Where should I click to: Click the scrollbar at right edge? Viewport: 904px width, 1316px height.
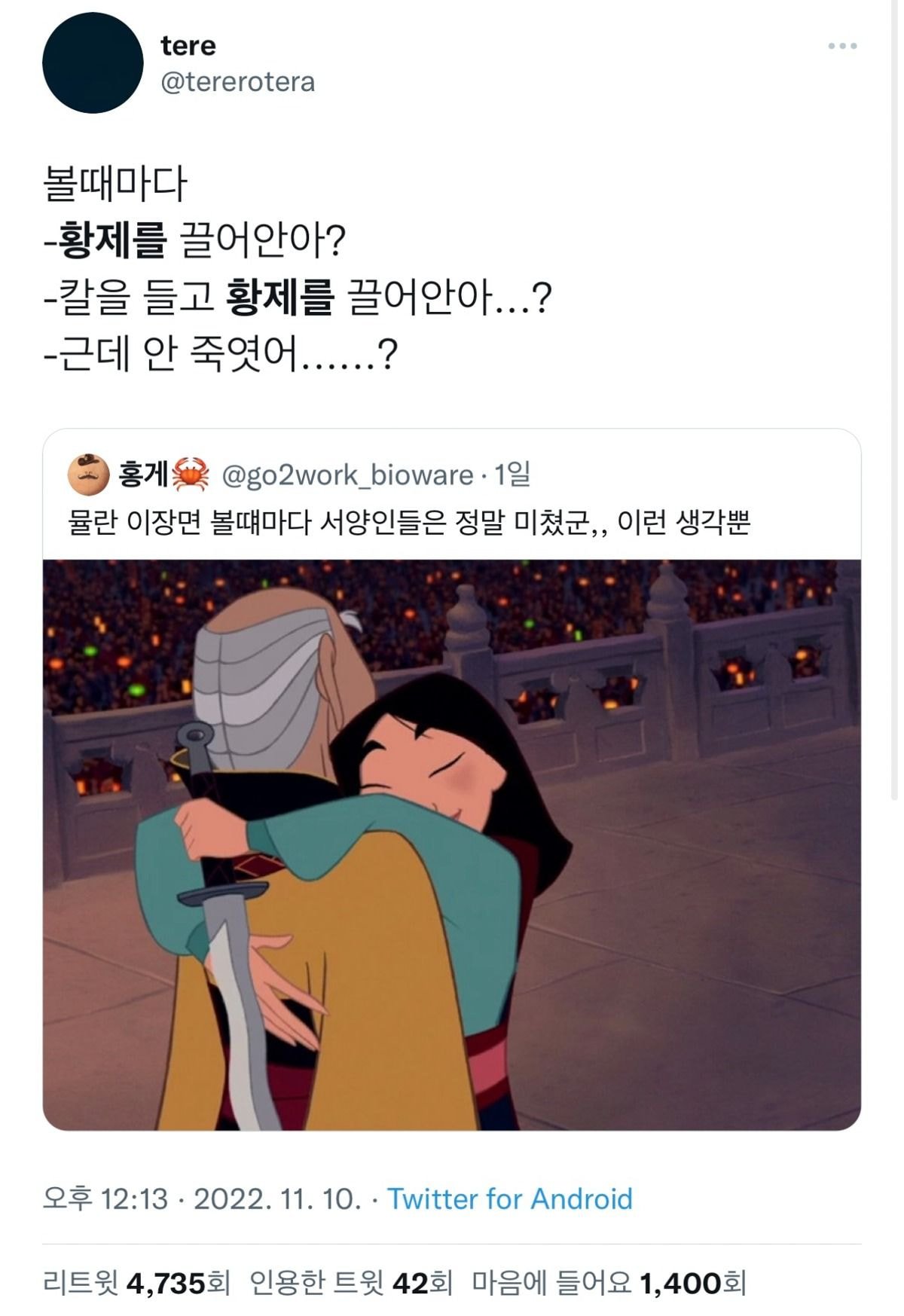pos(894,399)
